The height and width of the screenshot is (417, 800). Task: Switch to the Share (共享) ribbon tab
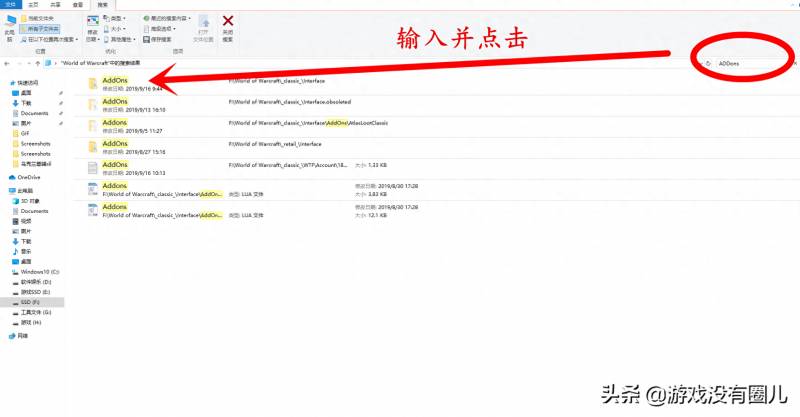(55, 5)
